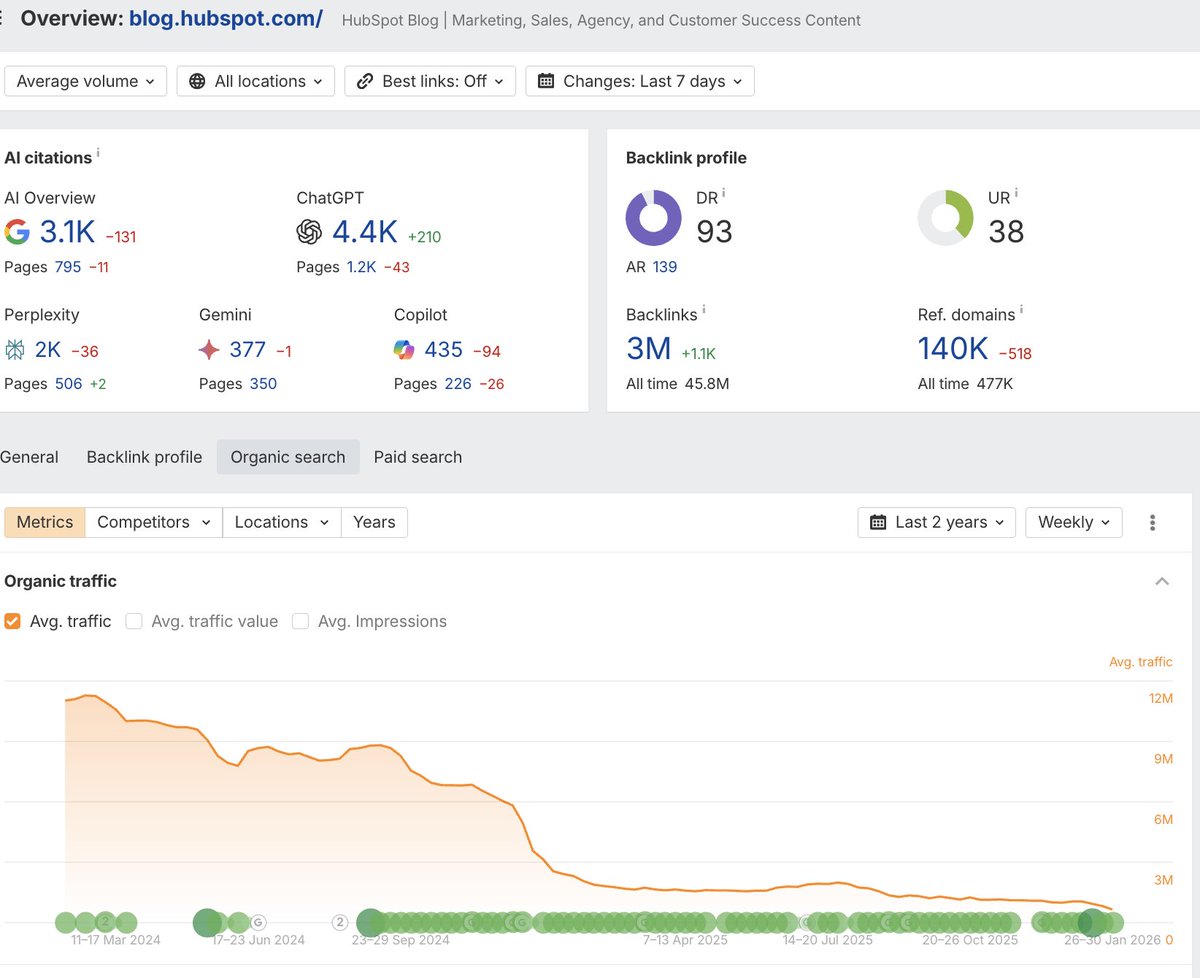This screenshot has height=978, width=1200.
Task: Enable the Avg. Impressions checkbox
Action: click(300, 621)
